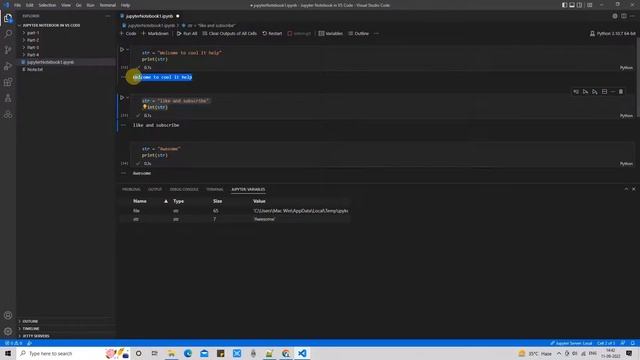Image resolution: width=640 pixels, height=360 pixels.
Task: Select the Python 3.10.7 kernel picker
Action: 613,33
